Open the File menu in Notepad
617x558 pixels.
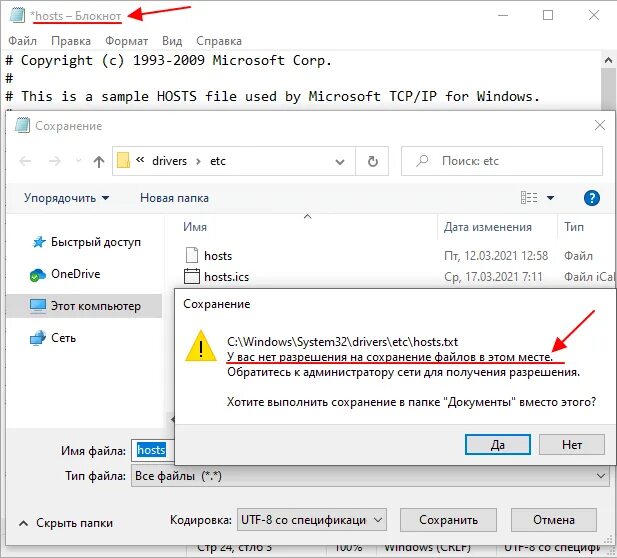[22, 41]
